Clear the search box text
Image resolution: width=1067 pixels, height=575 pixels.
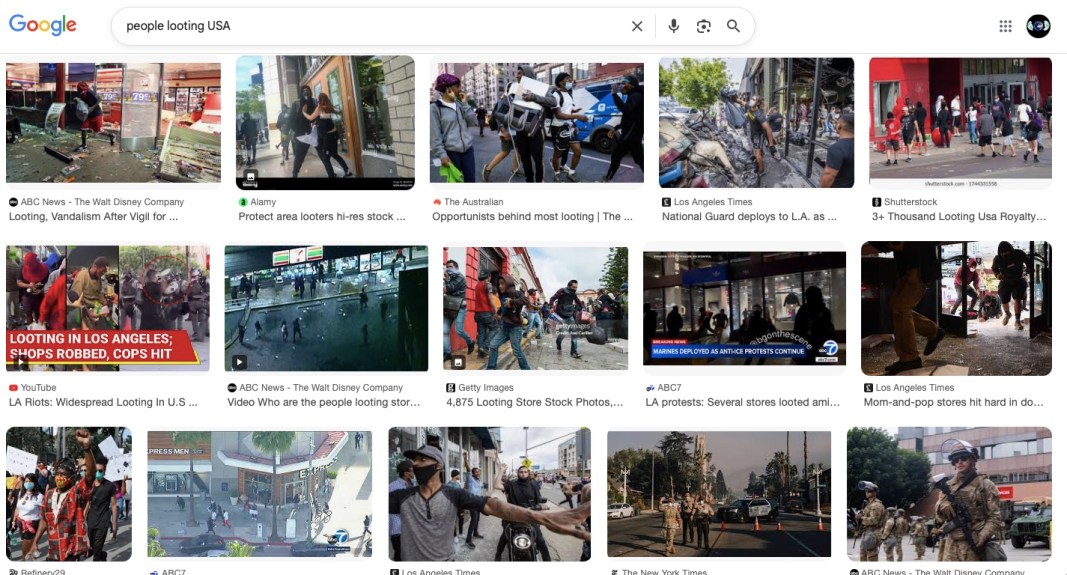coord(636,26)
